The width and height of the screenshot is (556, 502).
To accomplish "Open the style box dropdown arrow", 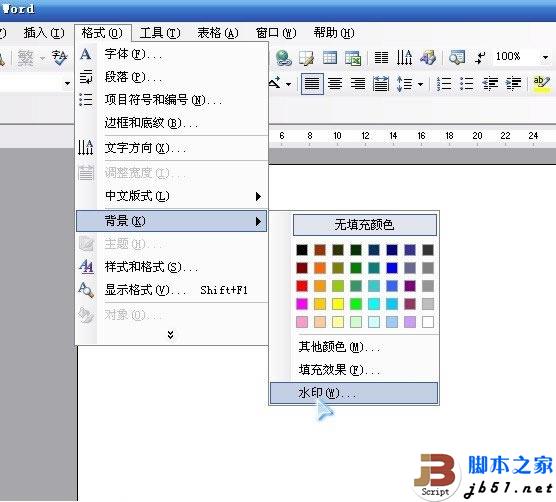I will (67, 84).
